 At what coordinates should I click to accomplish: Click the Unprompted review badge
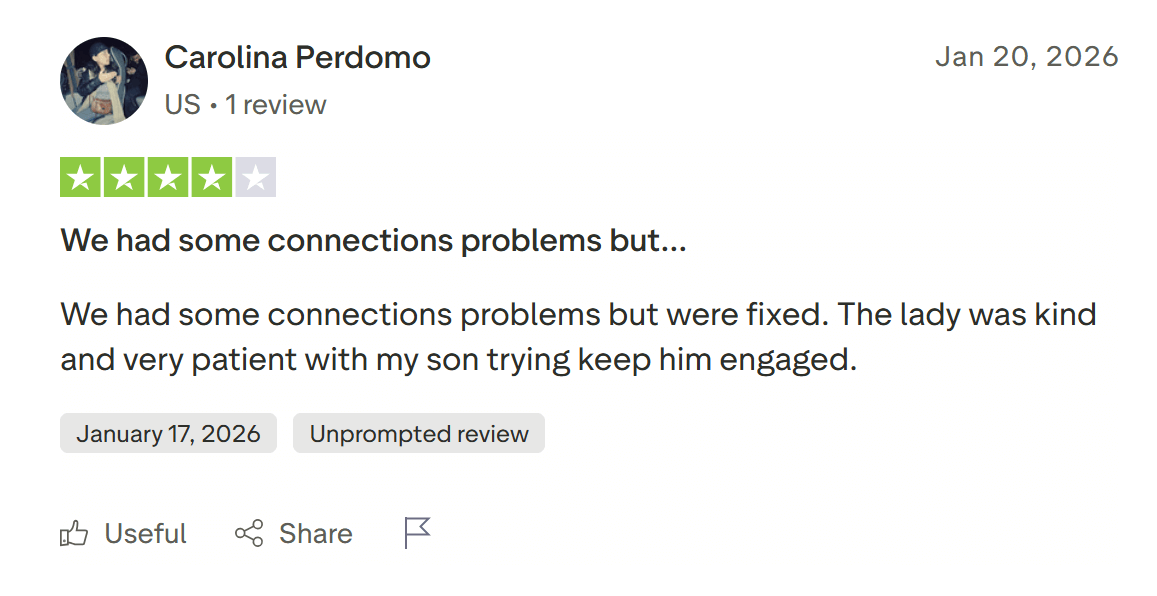tap(419, 434)
